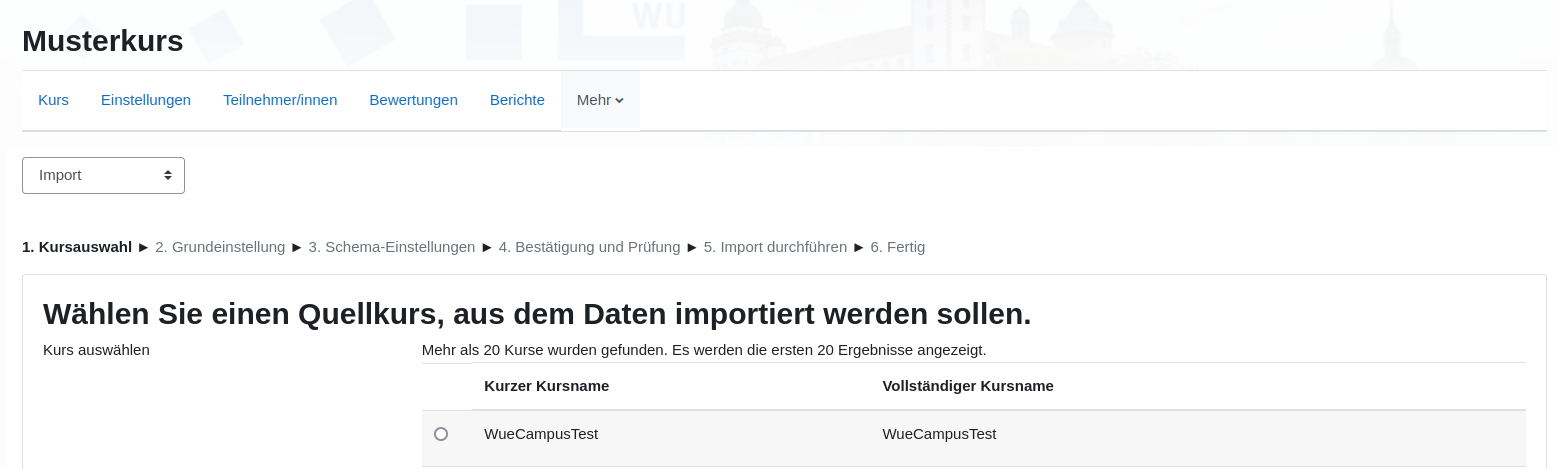Click step 4. Bestätigung und Prüfung
1558x469 pixels.
(590, 247)
